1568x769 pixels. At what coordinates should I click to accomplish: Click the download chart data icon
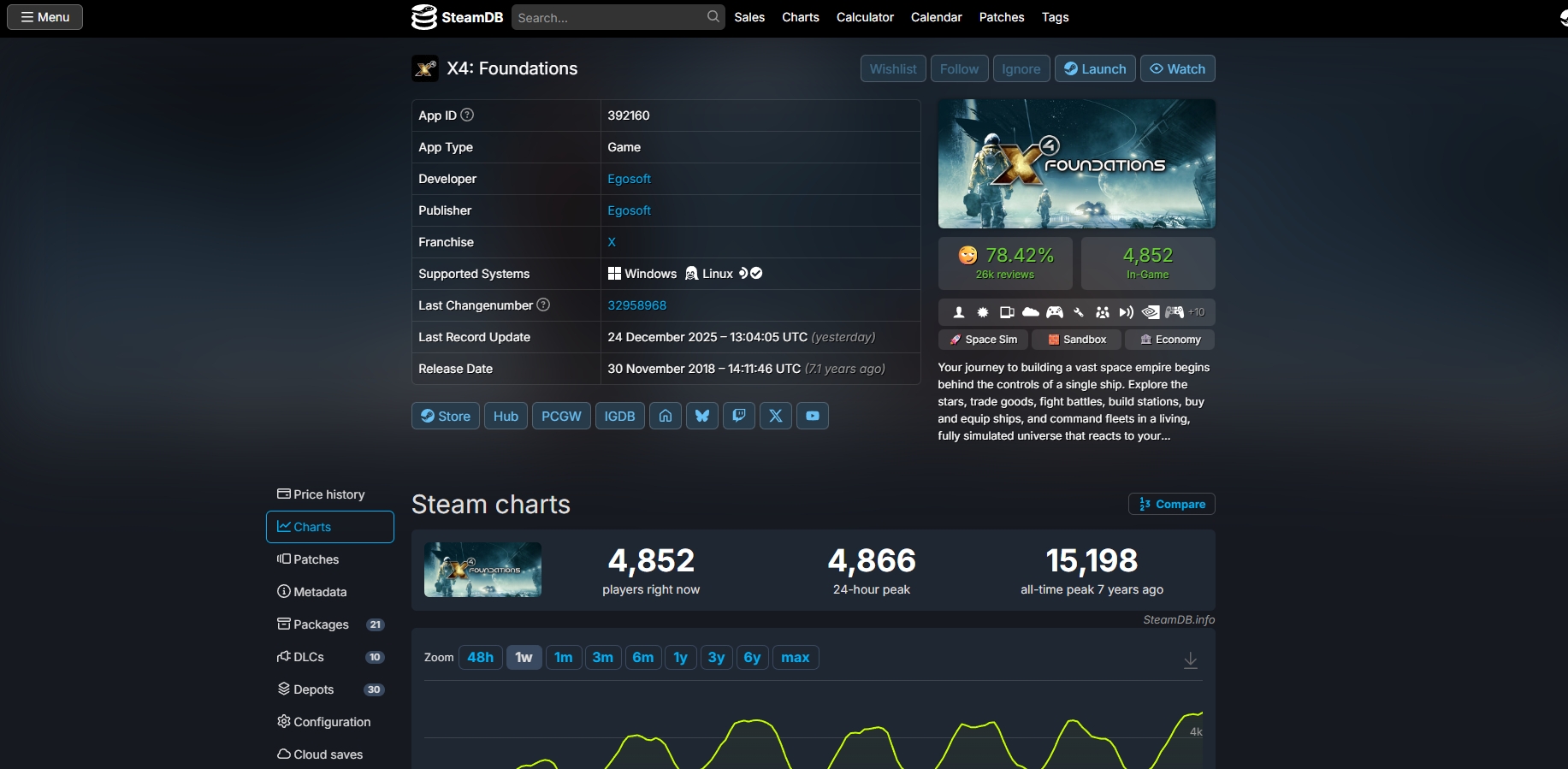(1190, 660)
